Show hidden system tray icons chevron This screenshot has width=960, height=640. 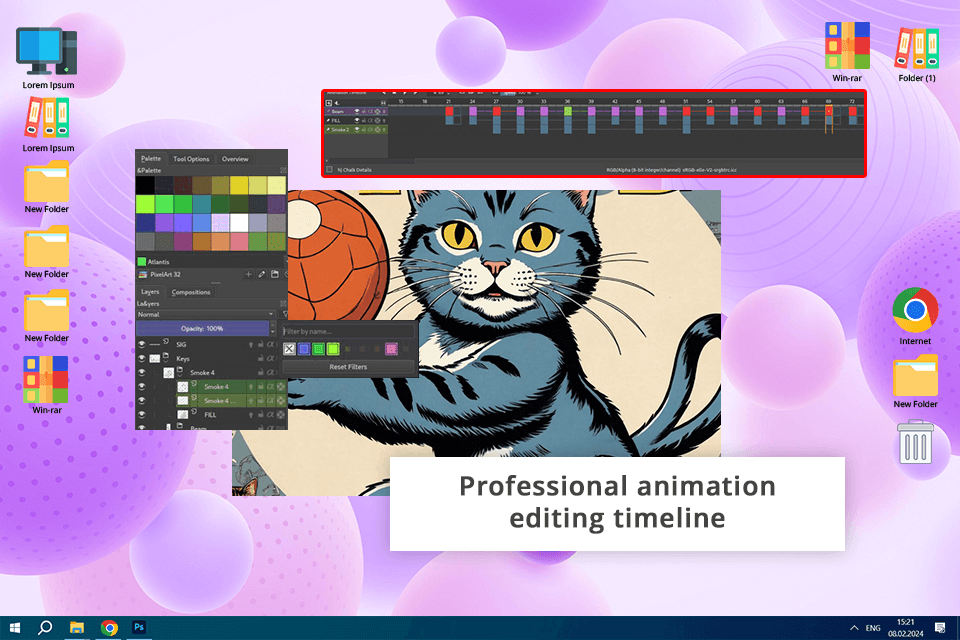click(853, 628)
